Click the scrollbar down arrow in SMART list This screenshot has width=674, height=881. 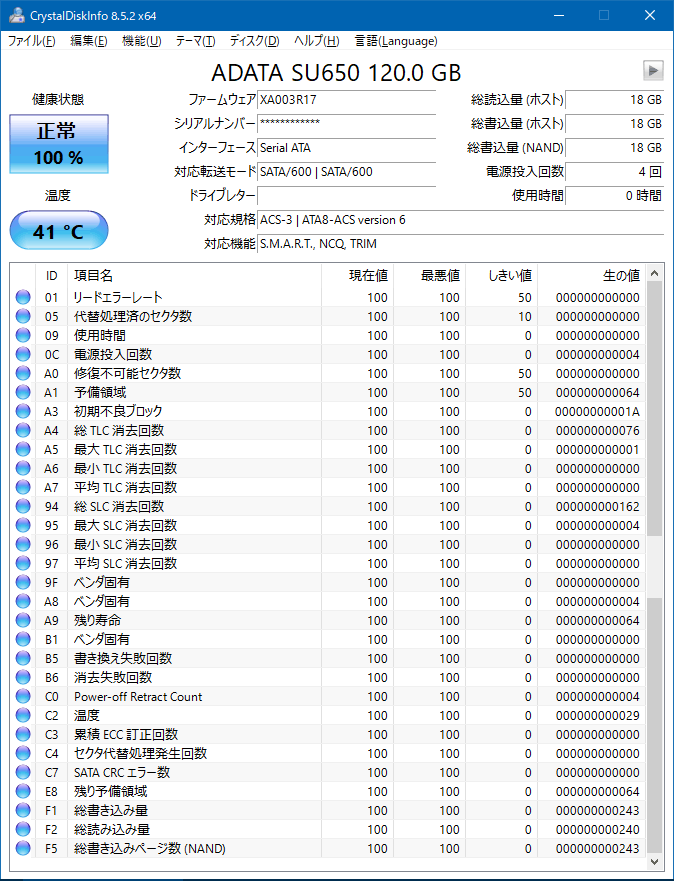point(654,861)
